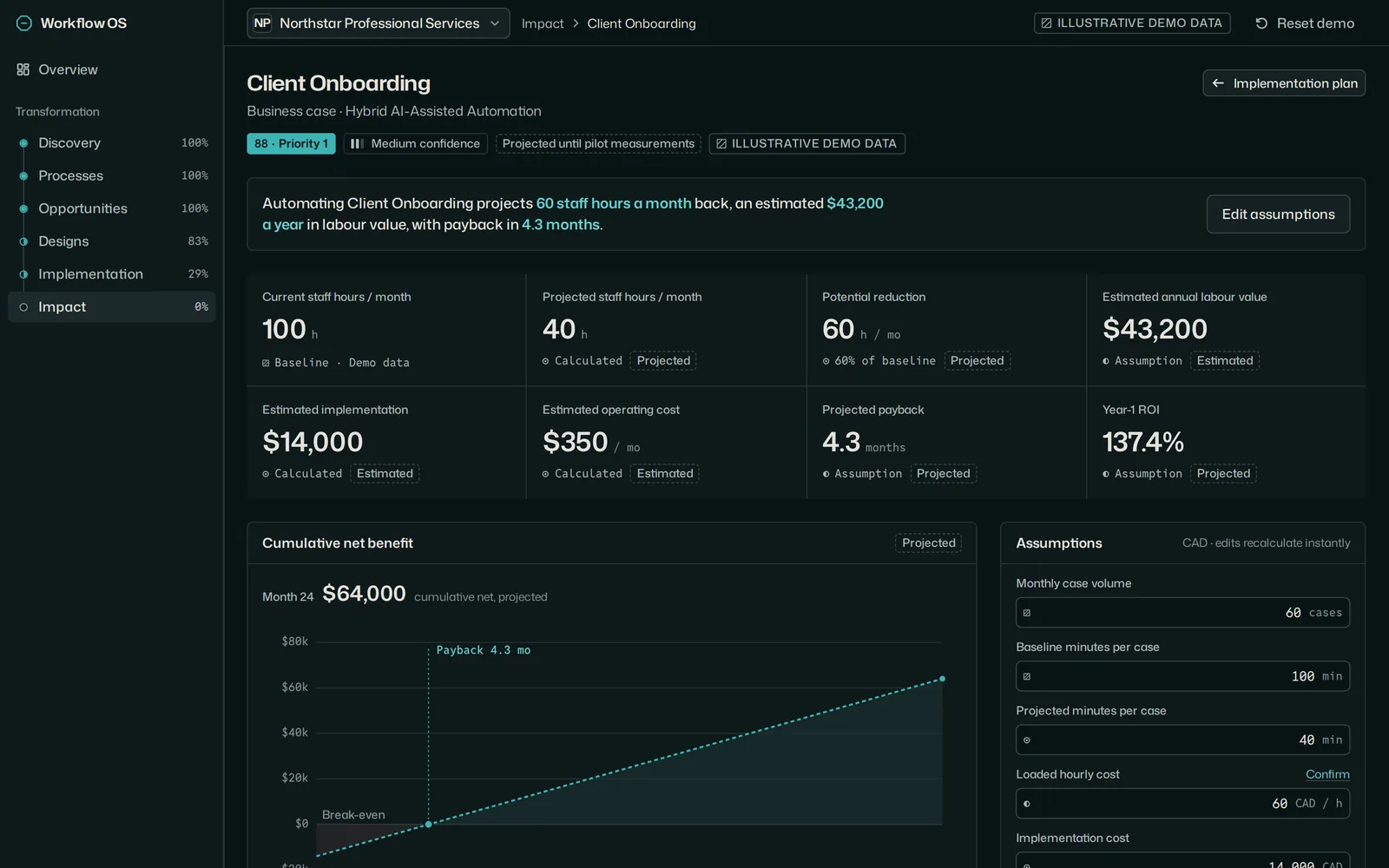Click the Medium confidence bars icon

(357, 144)
